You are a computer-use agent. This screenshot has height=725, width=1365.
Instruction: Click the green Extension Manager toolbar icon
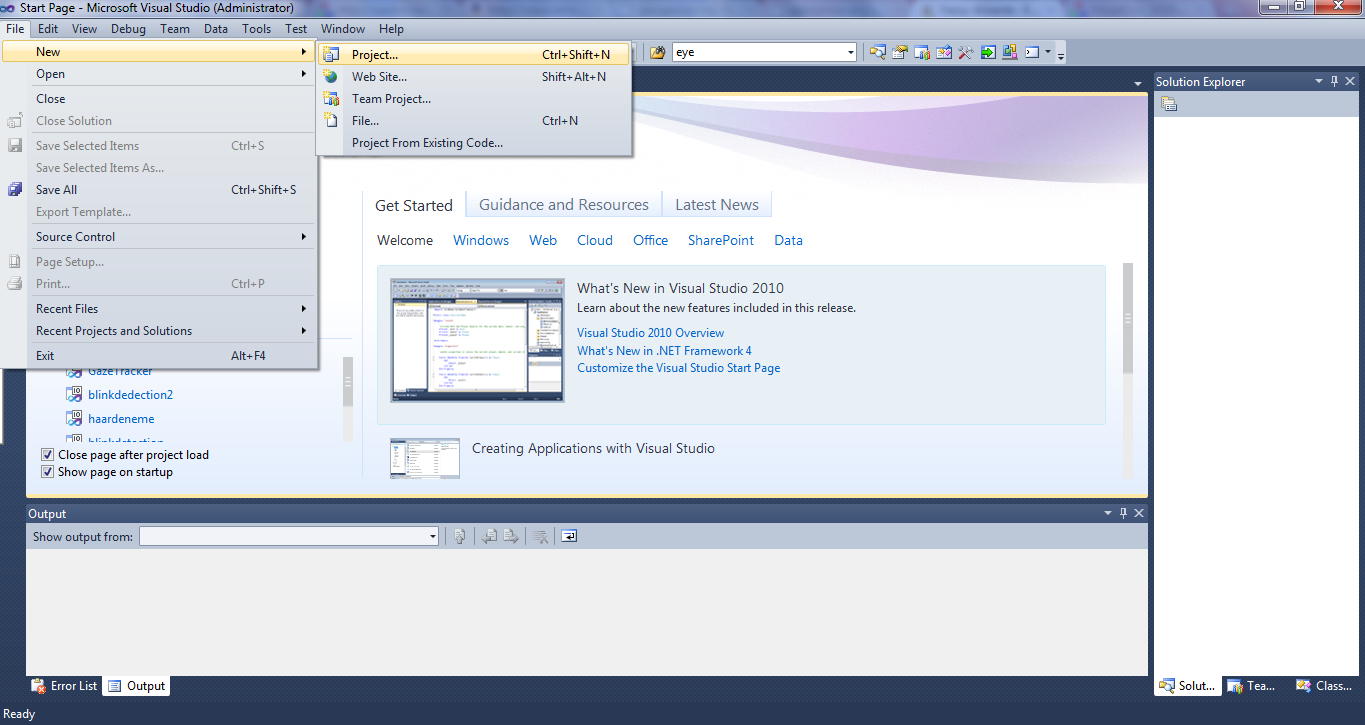point(987,51)
